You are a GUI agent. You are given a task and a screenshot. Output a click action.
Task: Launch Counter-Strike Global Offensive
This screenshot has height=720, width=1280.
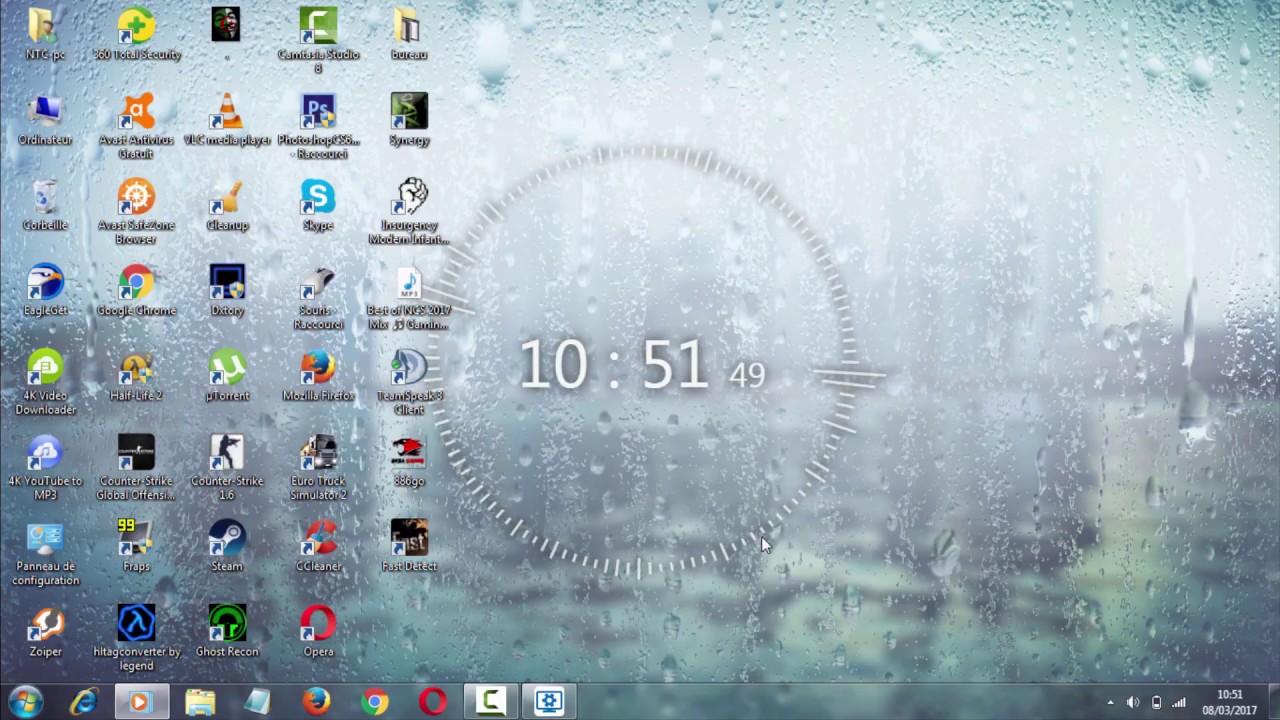point(136,452)
